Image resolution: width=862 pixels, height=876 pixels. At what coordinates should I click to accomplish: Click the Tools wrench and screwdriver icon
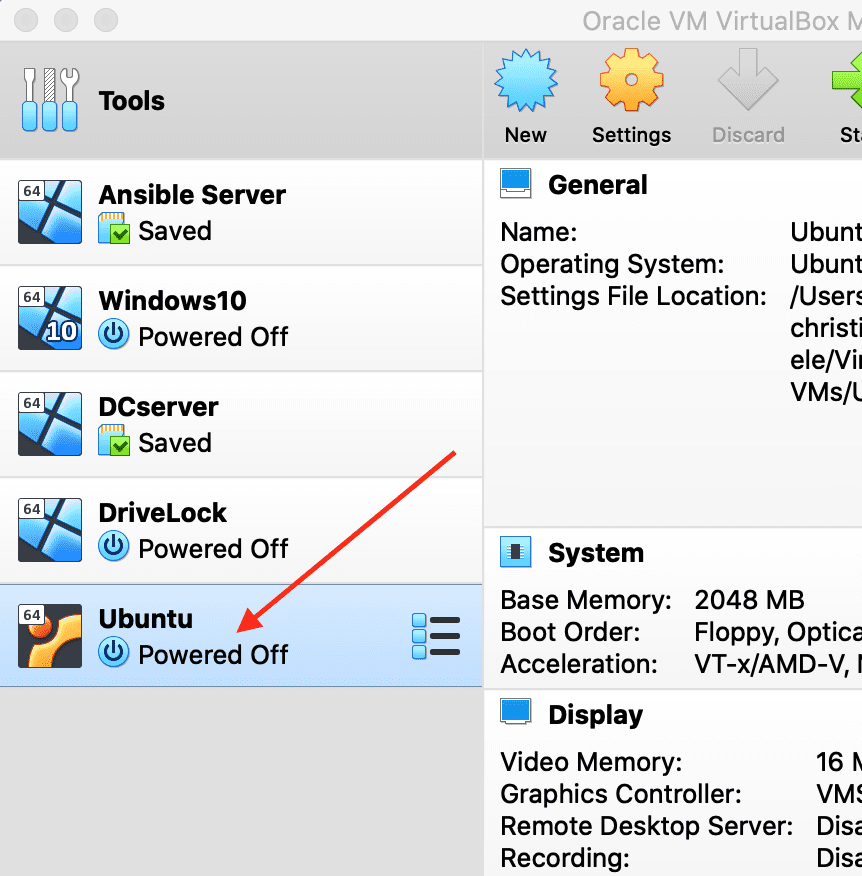pos(50,100)
